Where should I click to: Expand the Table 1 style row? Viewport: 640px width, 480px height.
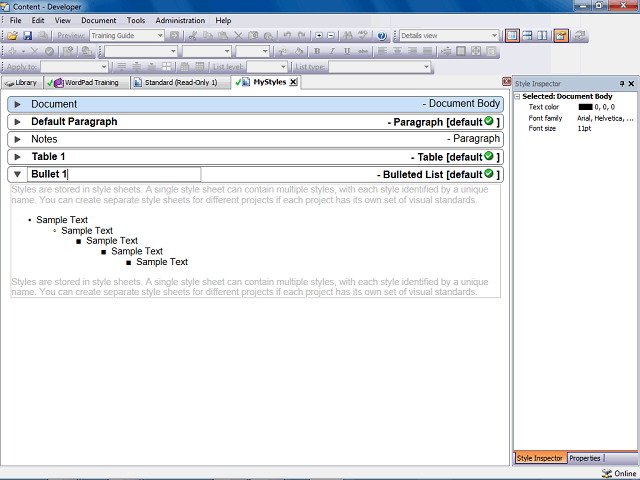18,157
